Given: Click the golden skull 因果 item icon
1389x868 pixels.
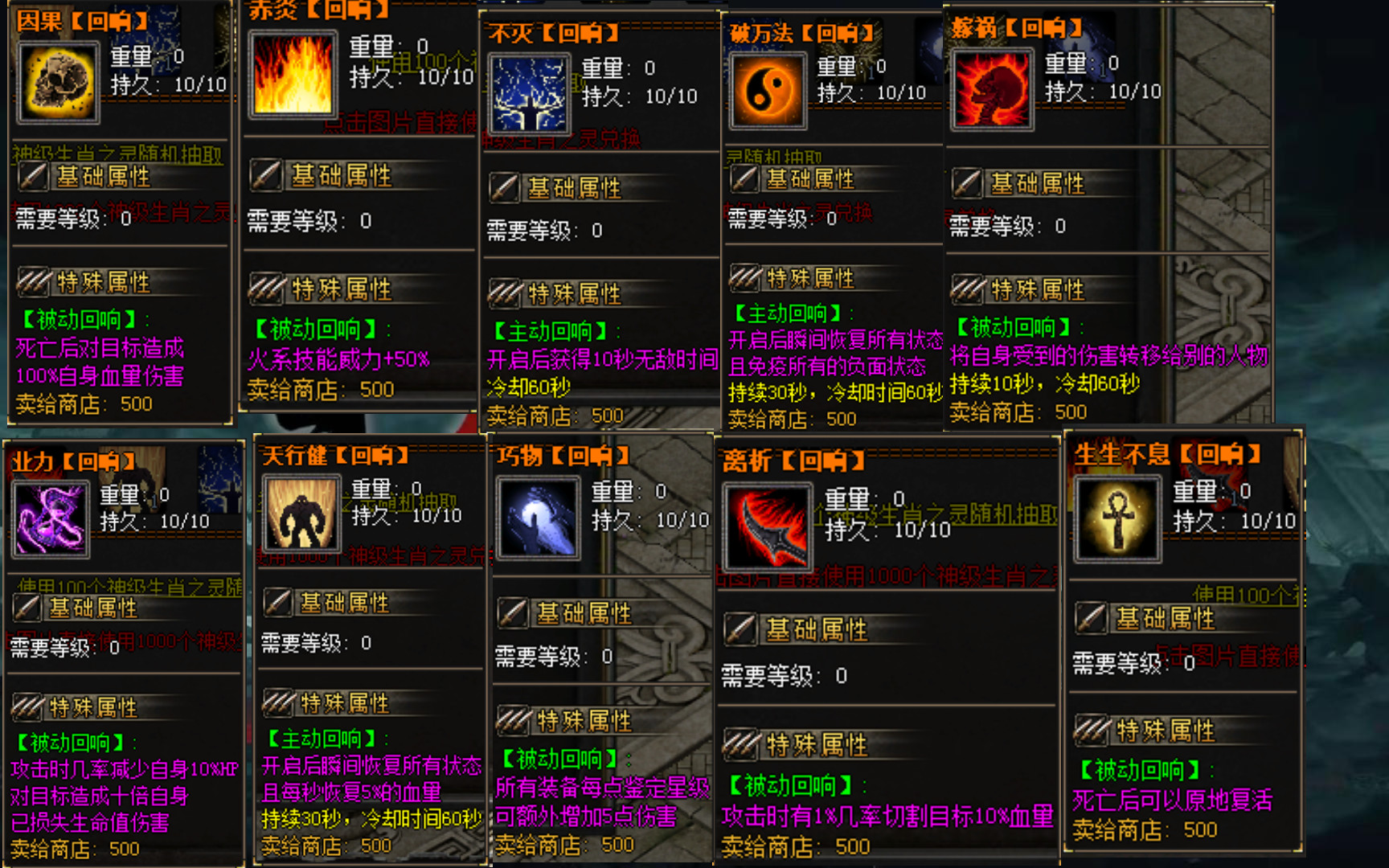Looking at the screenshot, I should click(58, 83).
